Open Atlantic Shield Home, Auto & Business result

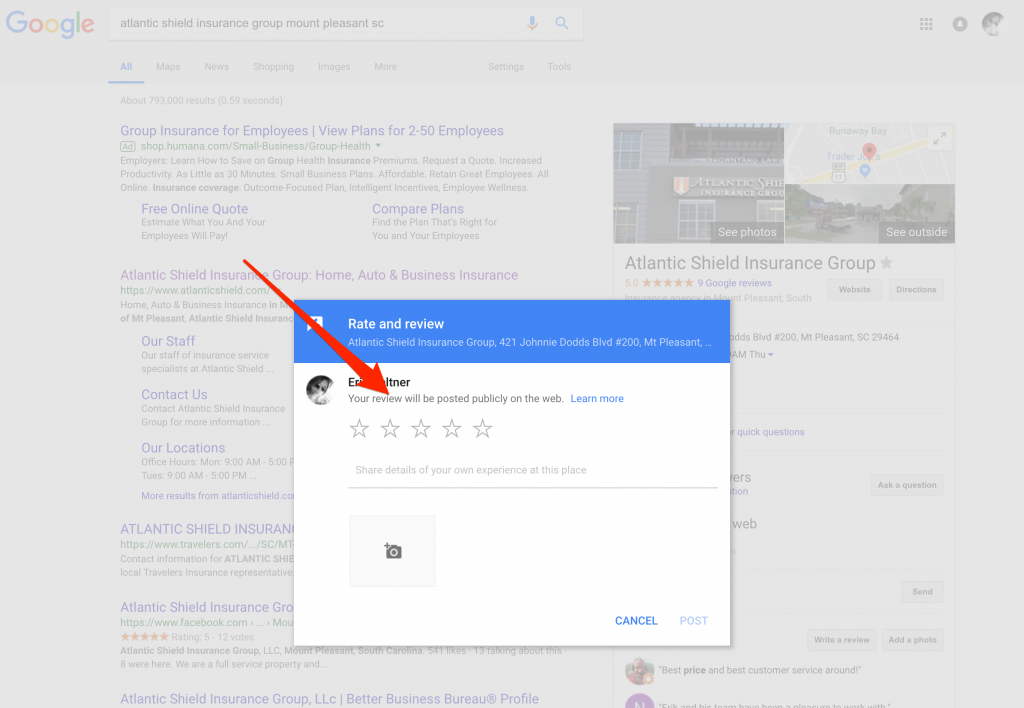pos(319,275)
